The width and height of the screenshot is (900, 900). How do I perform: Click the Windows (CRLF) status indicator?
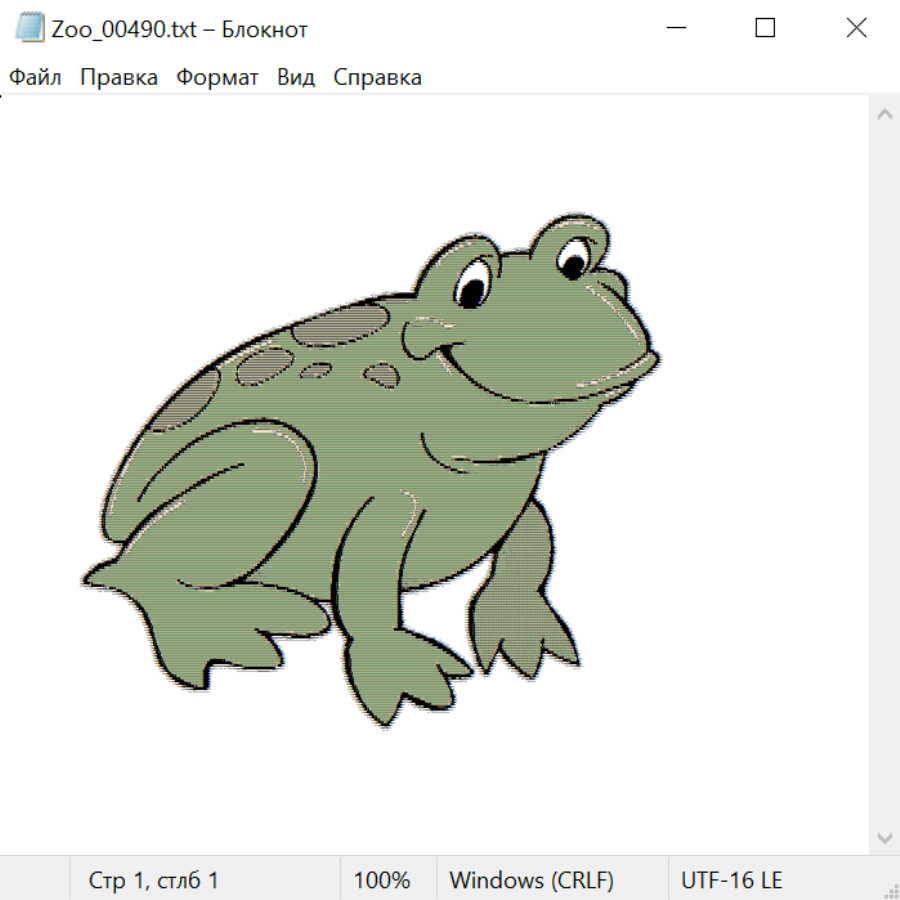pos(531,880)
